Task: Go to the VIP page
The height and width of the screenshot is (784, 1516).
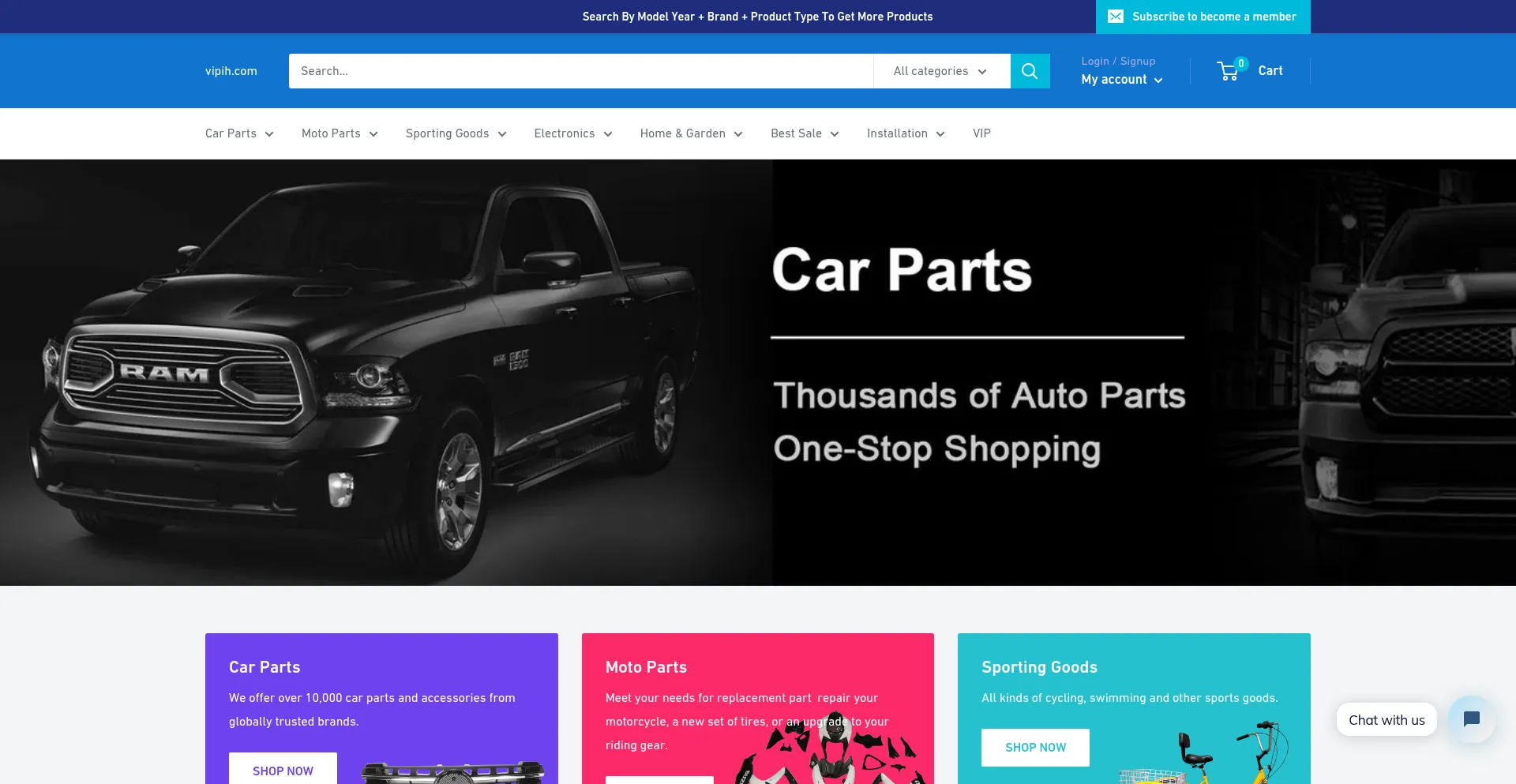Action: (x=981, y=133)
